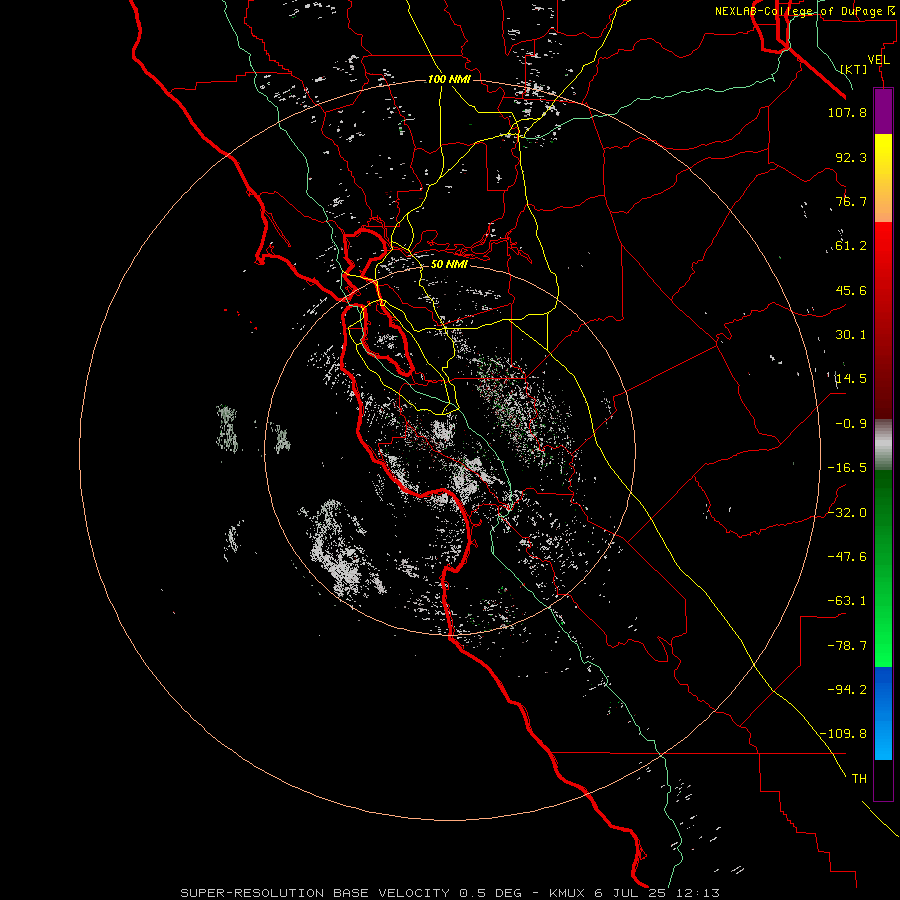The image size is (900, 900).
Task: Select the 61.2 legend value
Action: [x=851, y=246]
